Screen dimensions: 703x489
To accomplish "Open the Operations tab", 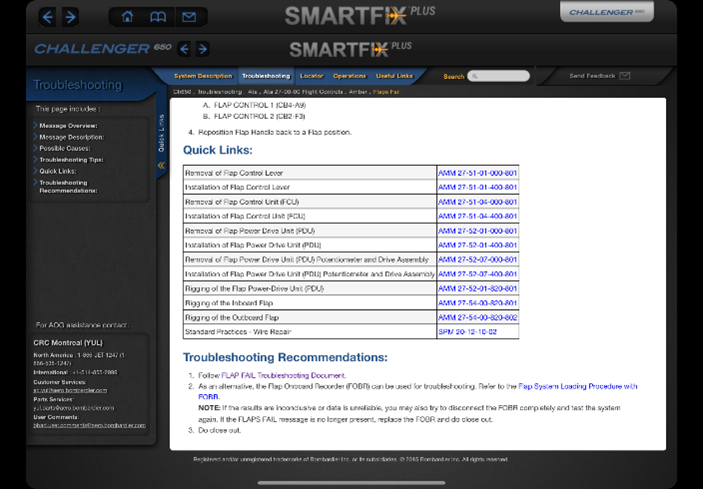I will point(350,76).
